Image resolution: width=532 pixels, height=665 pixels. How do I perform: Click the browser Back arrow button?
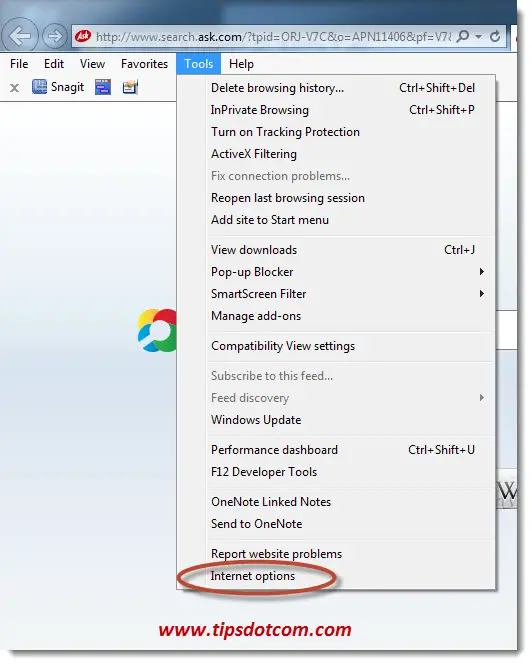20,36
